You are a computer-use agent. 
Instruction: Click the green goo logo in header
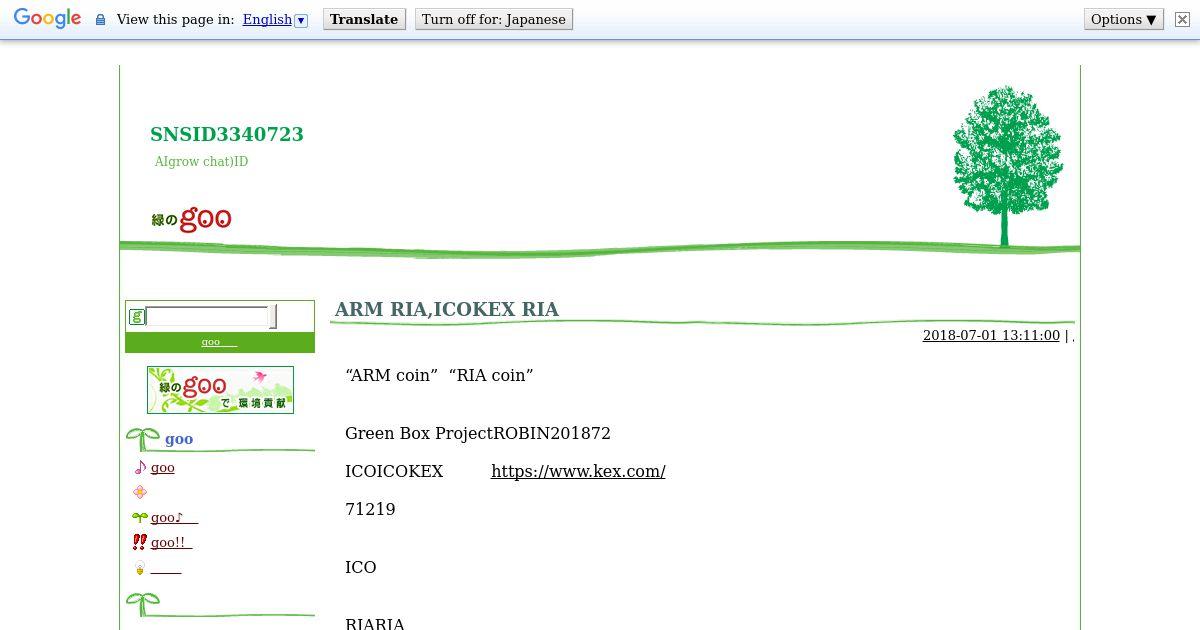click(191, 218)
